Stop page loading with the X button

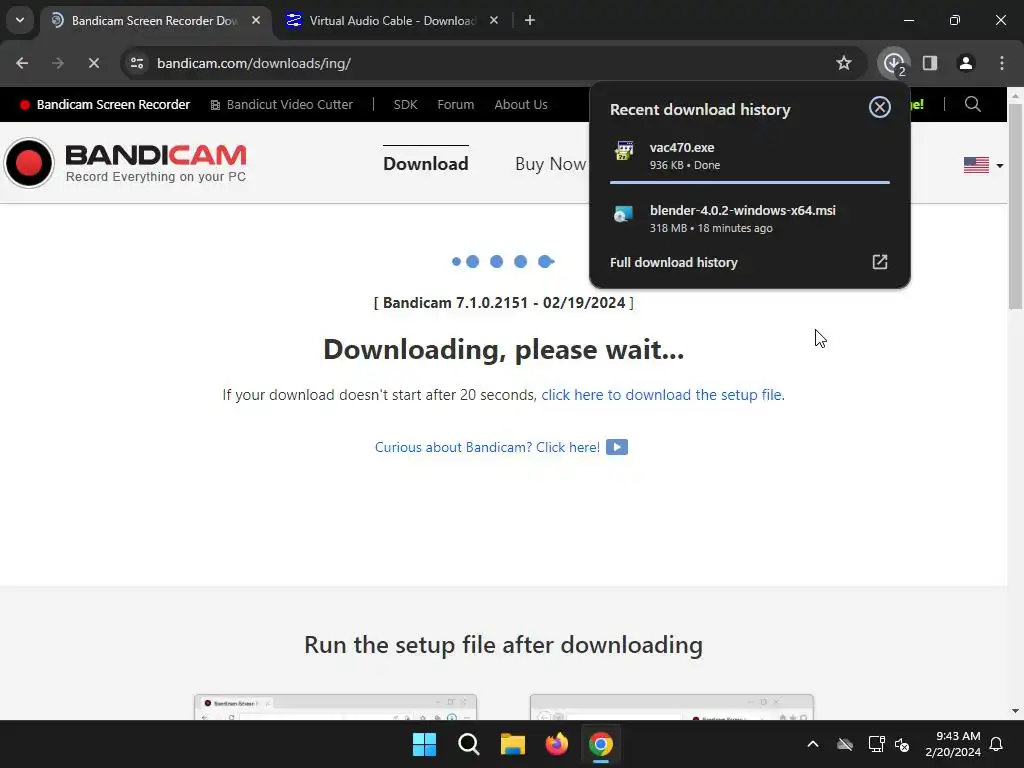pos(93,63)
